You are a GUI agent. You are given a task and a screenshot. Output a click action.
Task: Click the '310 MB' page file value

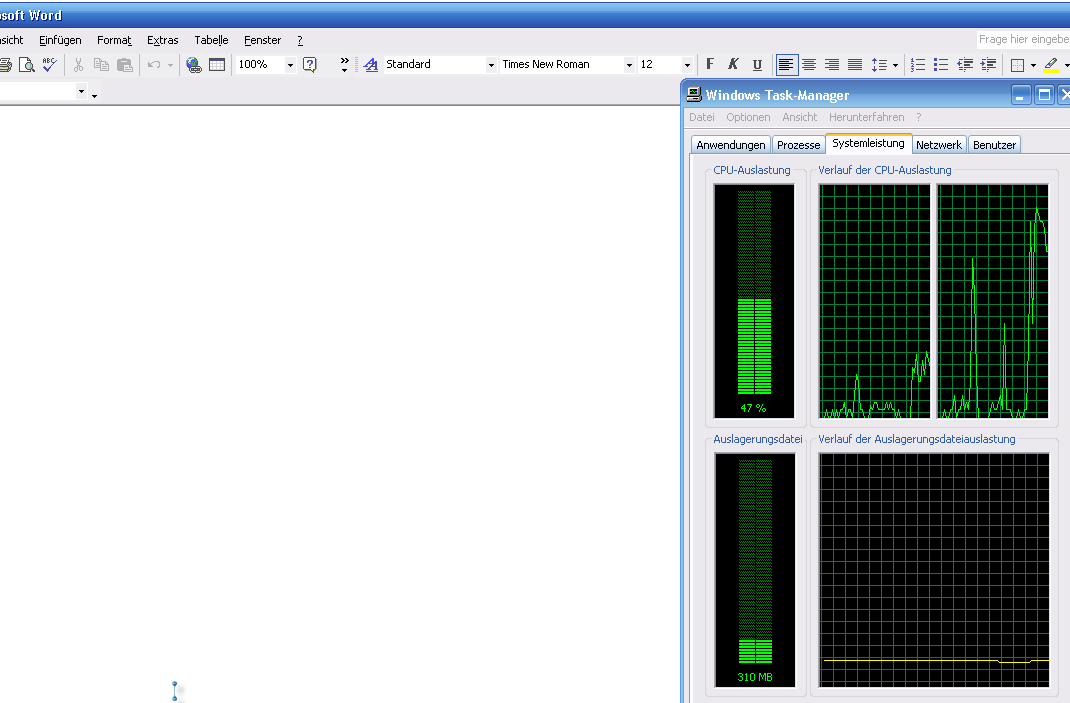pyautogui.click(x=755, y=677)
